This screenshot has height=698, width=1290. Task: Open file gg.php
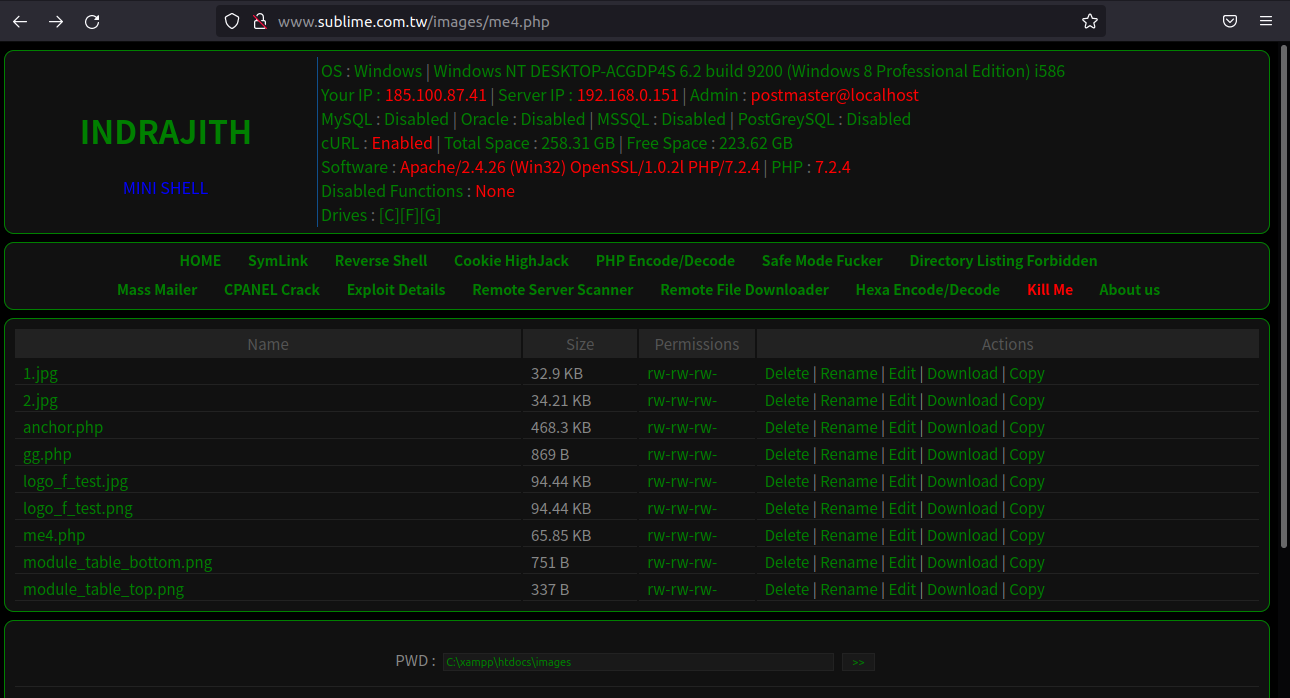(x=47, y=455)
